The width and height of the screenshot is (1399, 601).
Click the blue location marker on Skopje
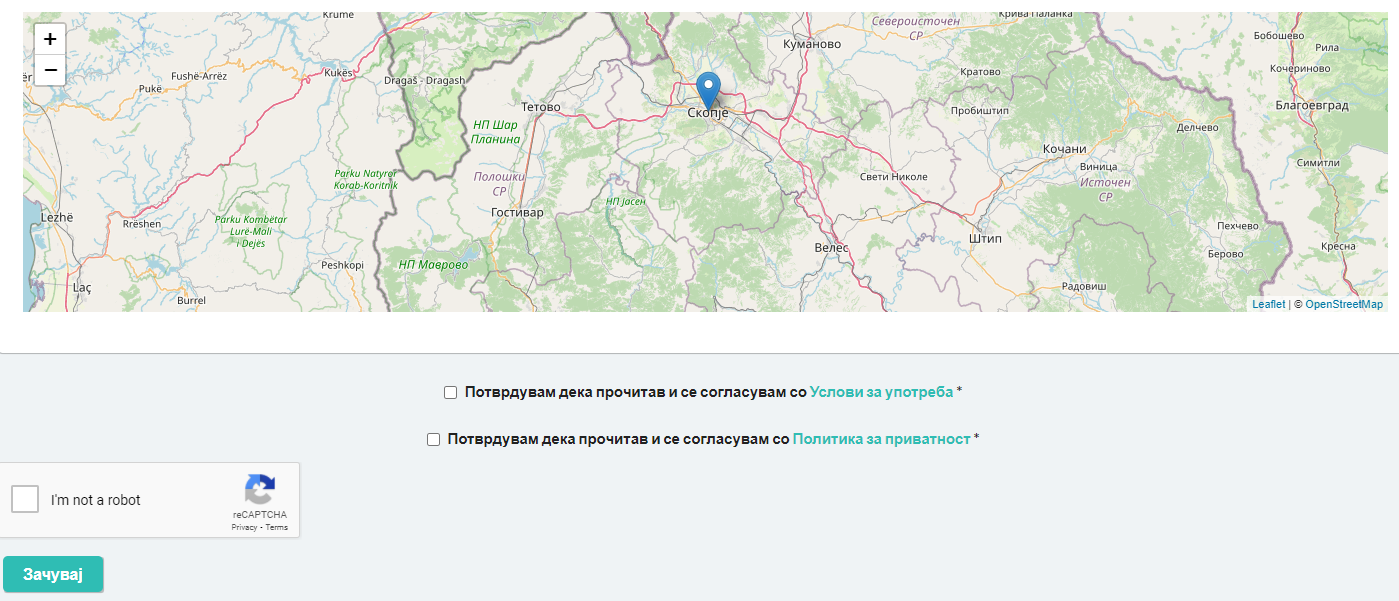coord(708,90)
